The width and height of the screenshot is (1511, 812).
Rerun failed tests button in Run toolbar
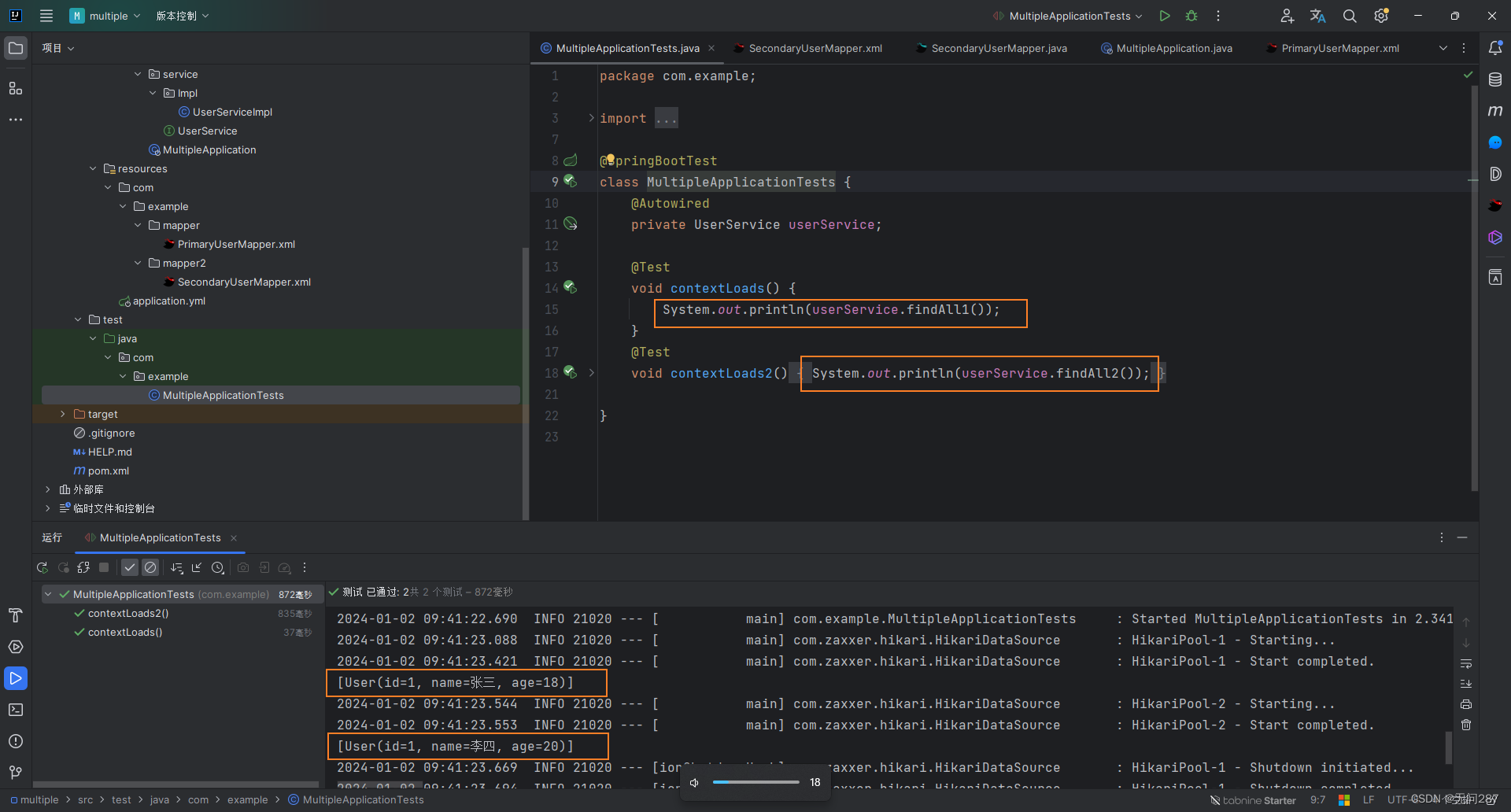64,567
